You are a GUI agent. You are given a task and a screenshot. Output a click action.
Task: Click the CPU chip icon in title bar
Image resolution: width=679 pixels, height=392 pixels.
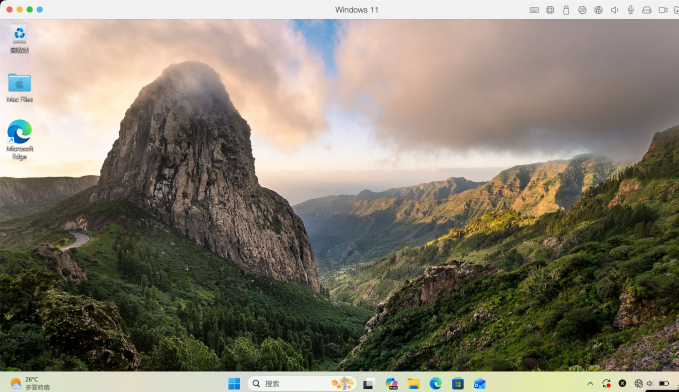coord(550,10)
